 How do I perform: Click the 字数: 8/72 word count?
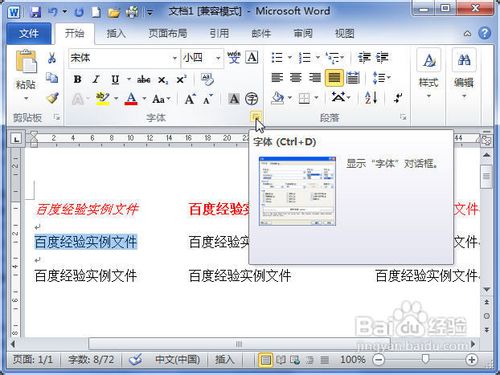tap(91, 359)
